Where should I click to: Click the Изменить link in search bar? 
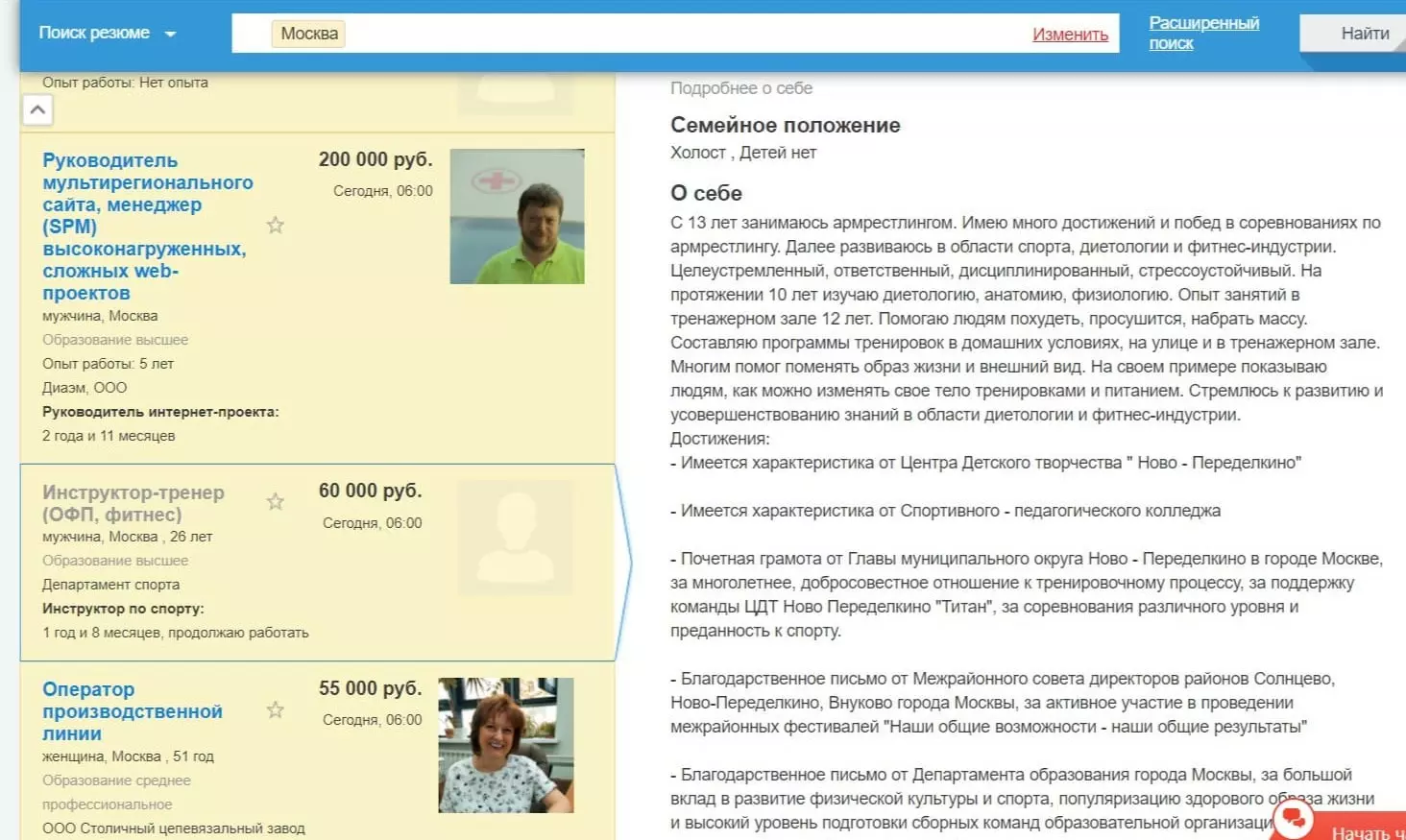tap(1070, 35)
